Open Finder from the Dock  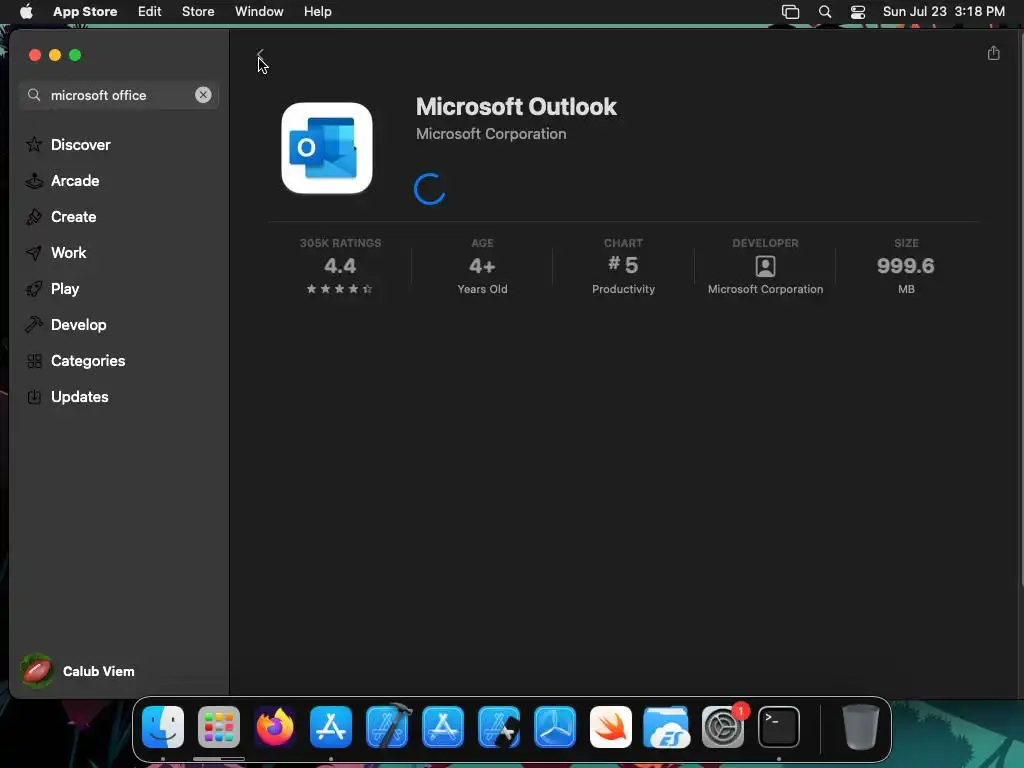pyautogui.click(x=163, y=727)
